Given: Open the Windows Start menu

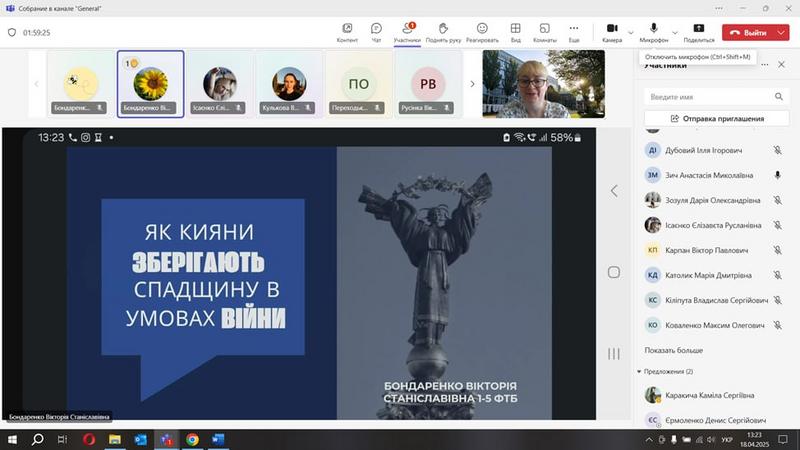Looking at the screenshot, I should pyautogui.click(x=12, y=439).
